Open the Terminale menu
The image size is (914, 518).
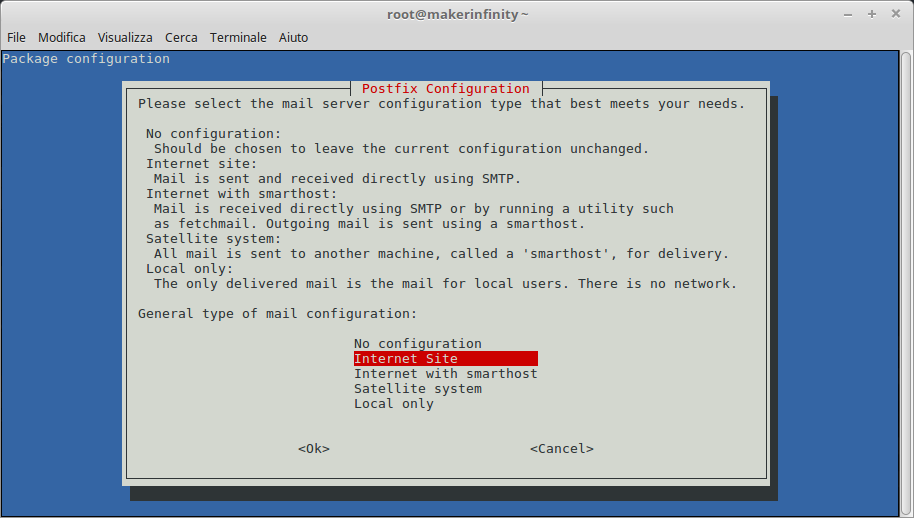[x=238, y=37]
